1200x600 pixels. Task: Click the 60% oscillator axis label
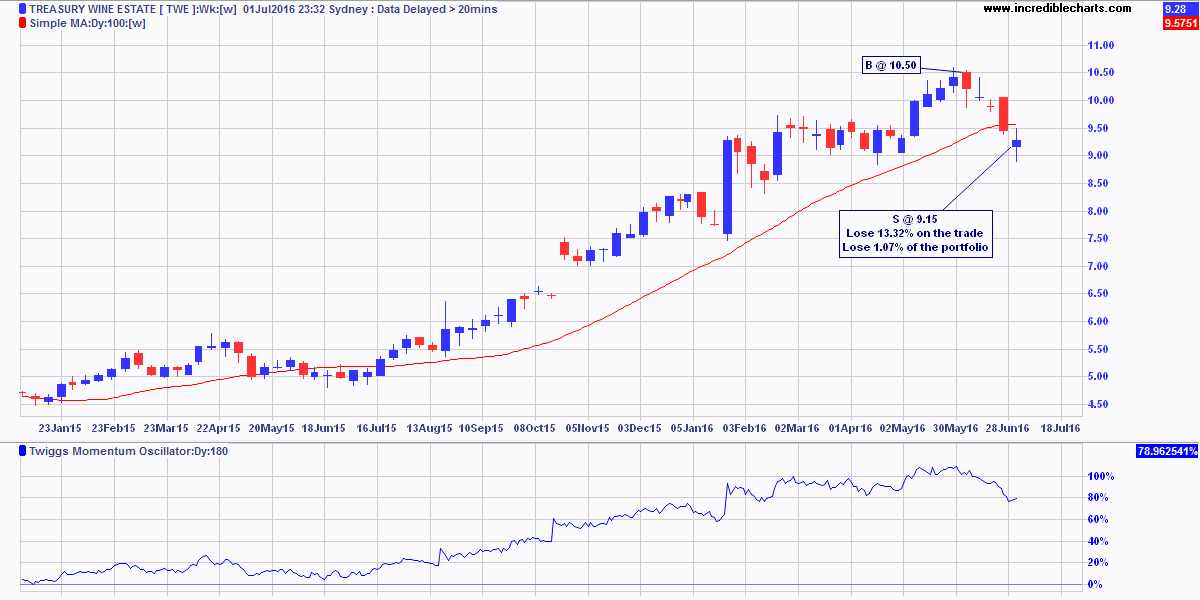[x=1099, y=519]
